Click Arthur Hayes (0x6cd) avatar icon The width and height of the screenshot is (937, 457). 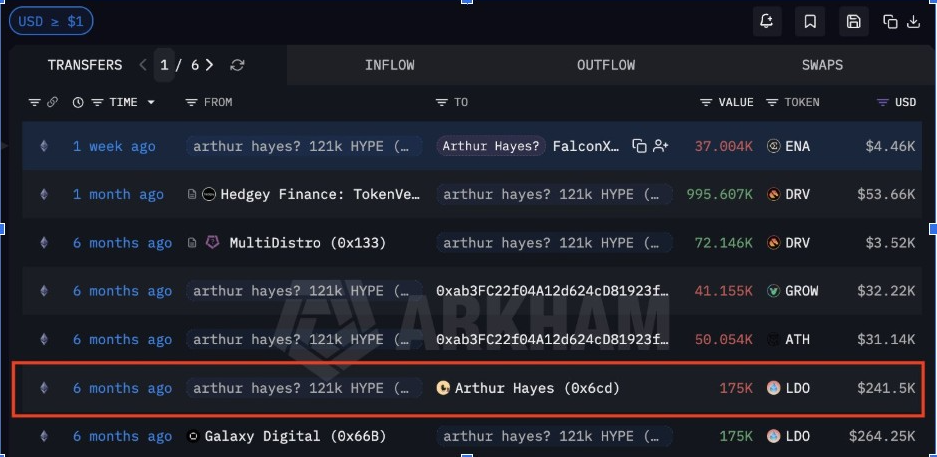tap(443, 388)
